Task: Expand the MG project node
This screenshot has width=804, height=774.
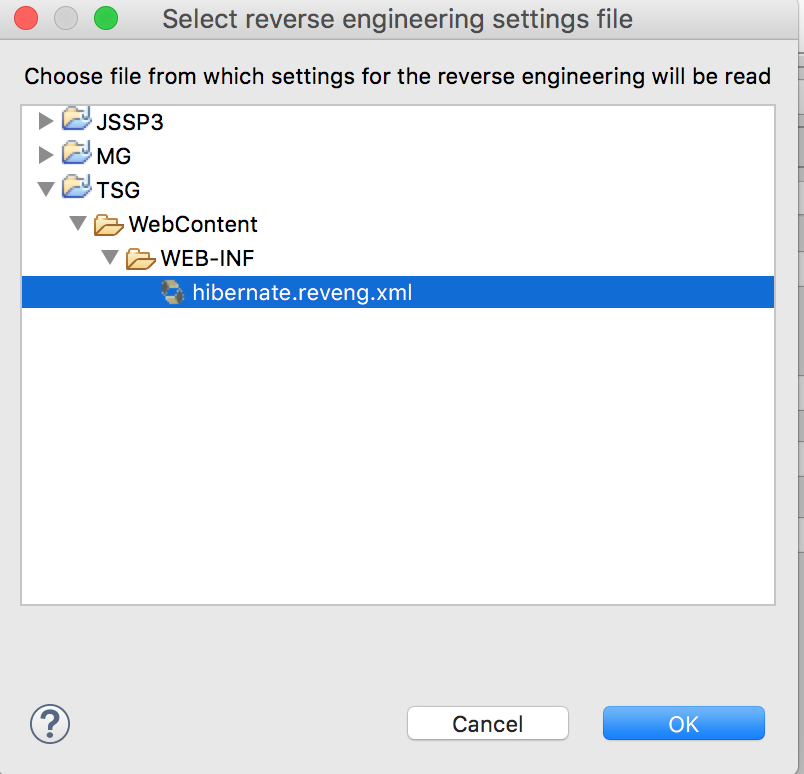Action: coord(46,155)
